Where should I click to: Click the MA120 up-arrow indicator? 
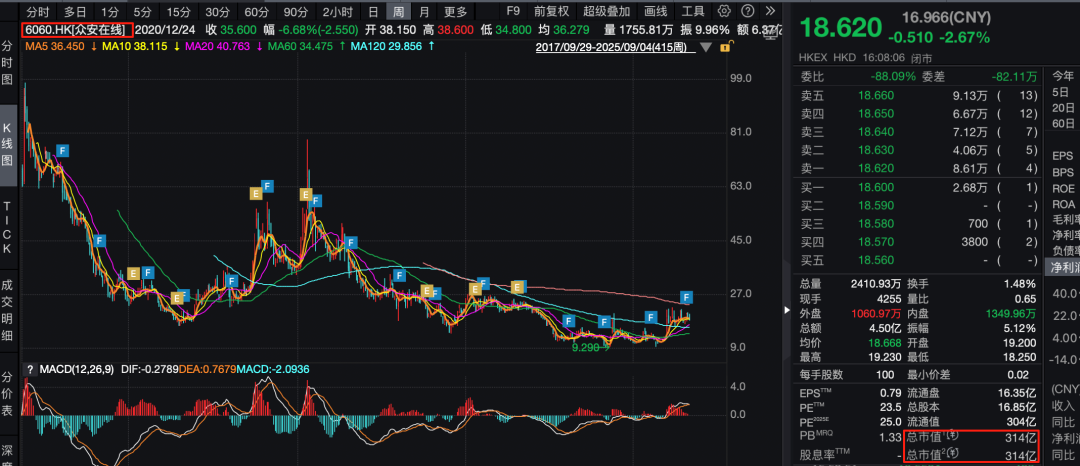[431, 46]
